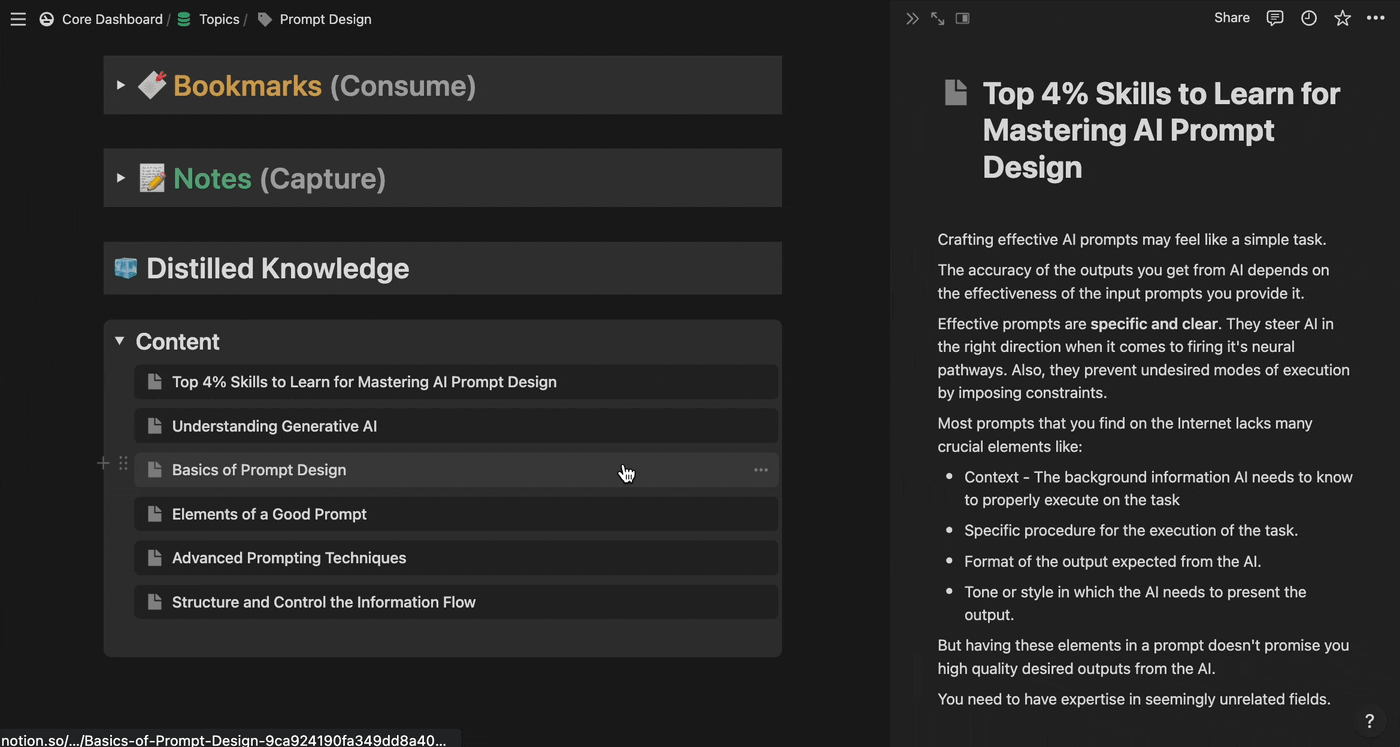
Task: Open more options with the ellipsis menu
Action: tap(1375, 18)
